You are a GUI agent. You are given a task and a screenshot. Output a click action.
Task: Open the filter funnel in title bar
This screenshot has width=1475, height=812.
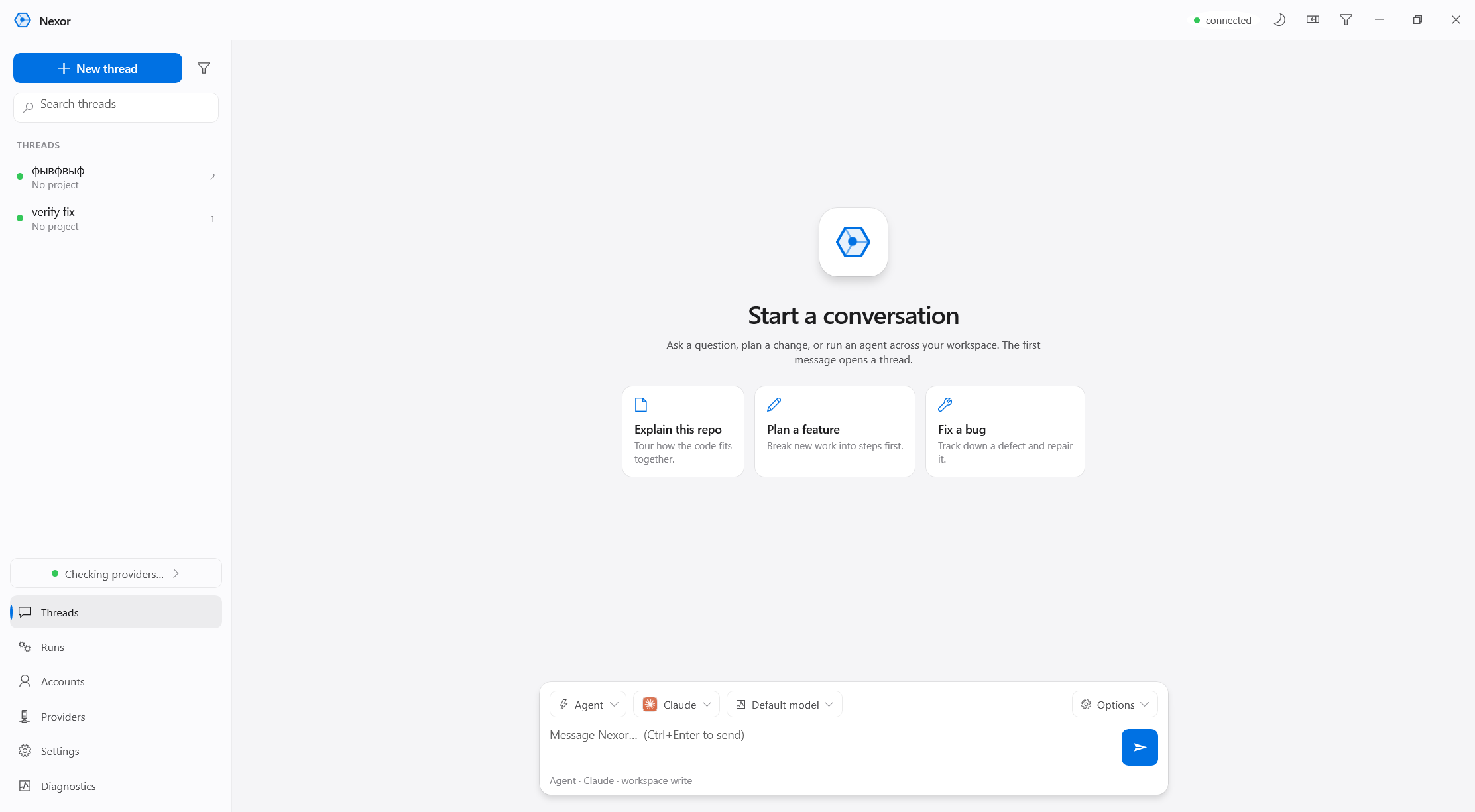pyautogui.click(x=1346, y=20)
